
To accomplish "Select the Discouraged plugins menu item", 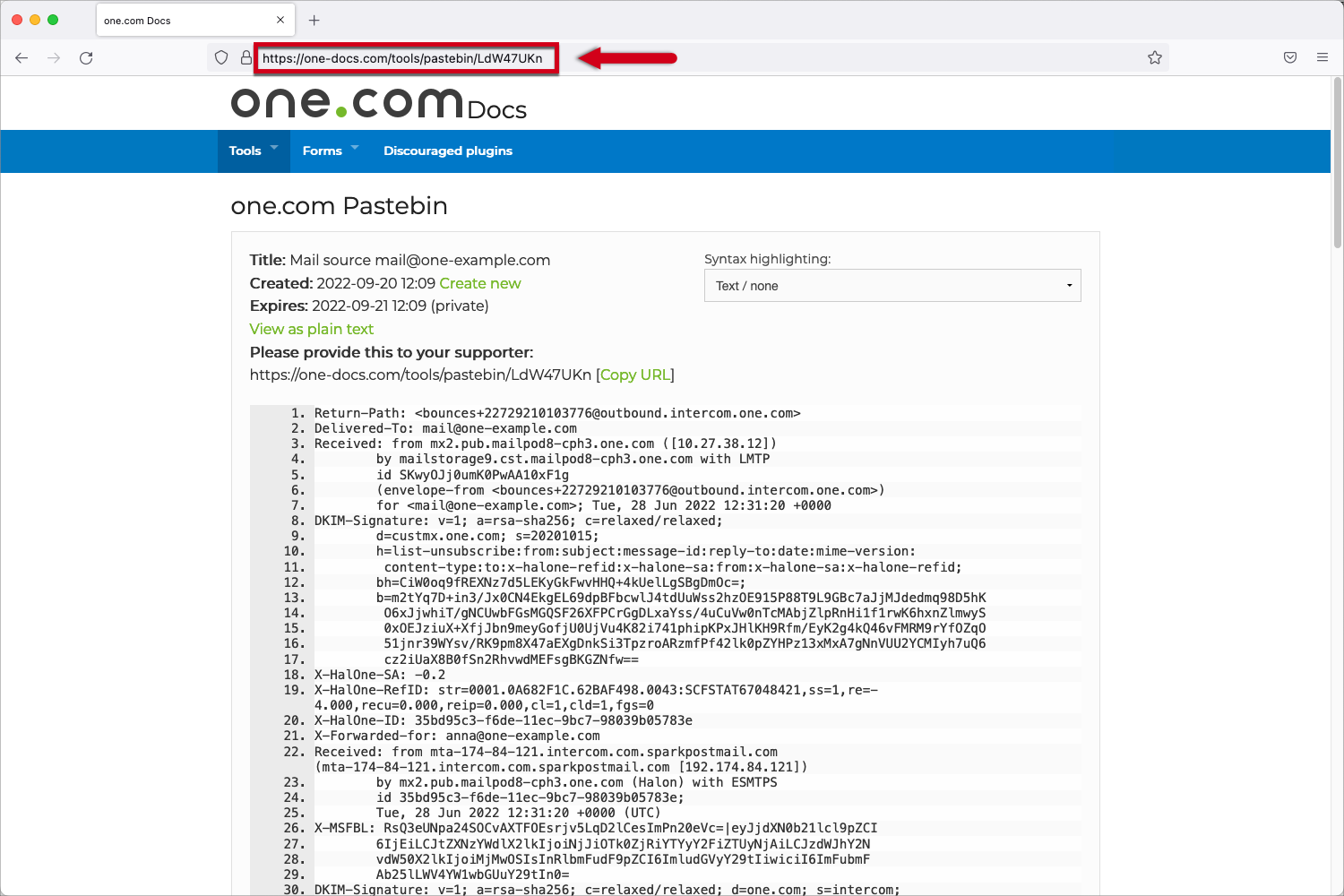I will click(448, 151).
